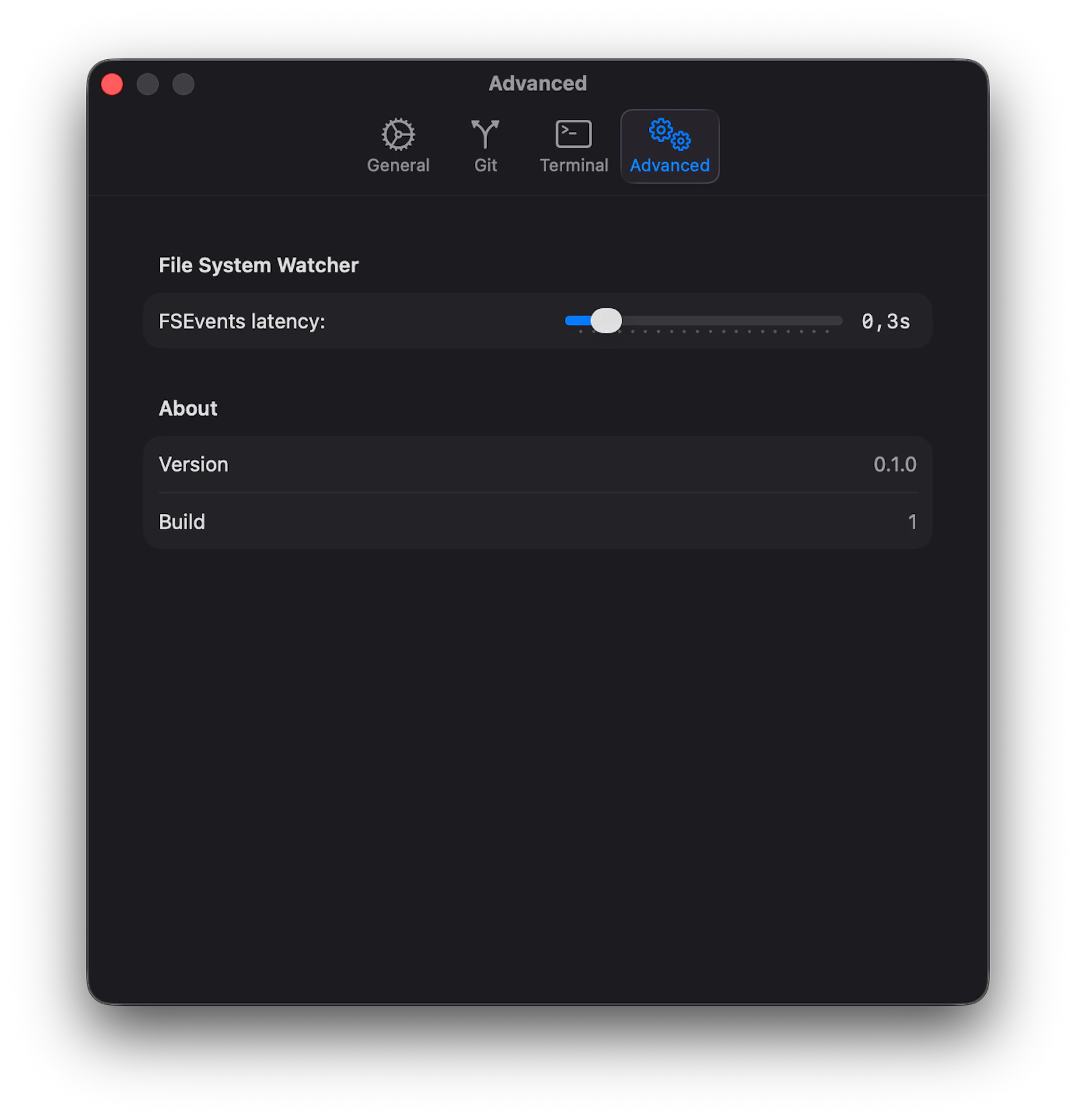The height and width of the screenshot is (1120, 1076).
Task: Click the Advanced window title
Action: [537, 83]
